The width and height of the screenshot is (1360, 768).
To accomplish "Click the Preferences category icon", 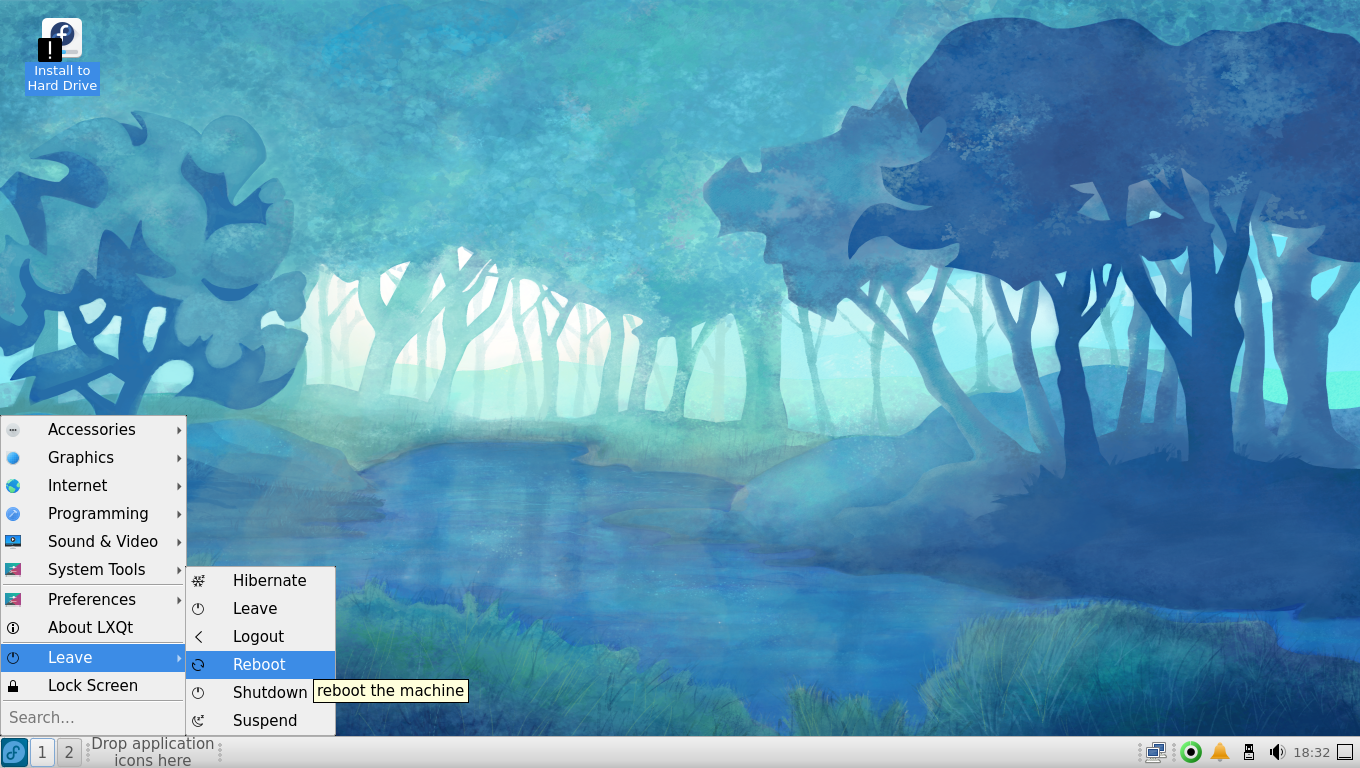I will 13,599.
